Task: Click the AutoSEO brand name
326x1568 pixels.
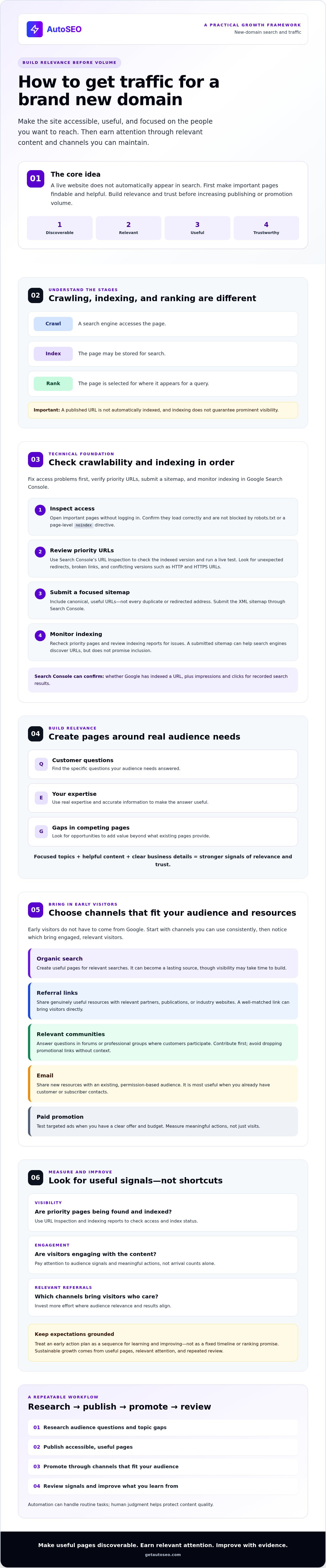Action: click(x=64, y=29)
